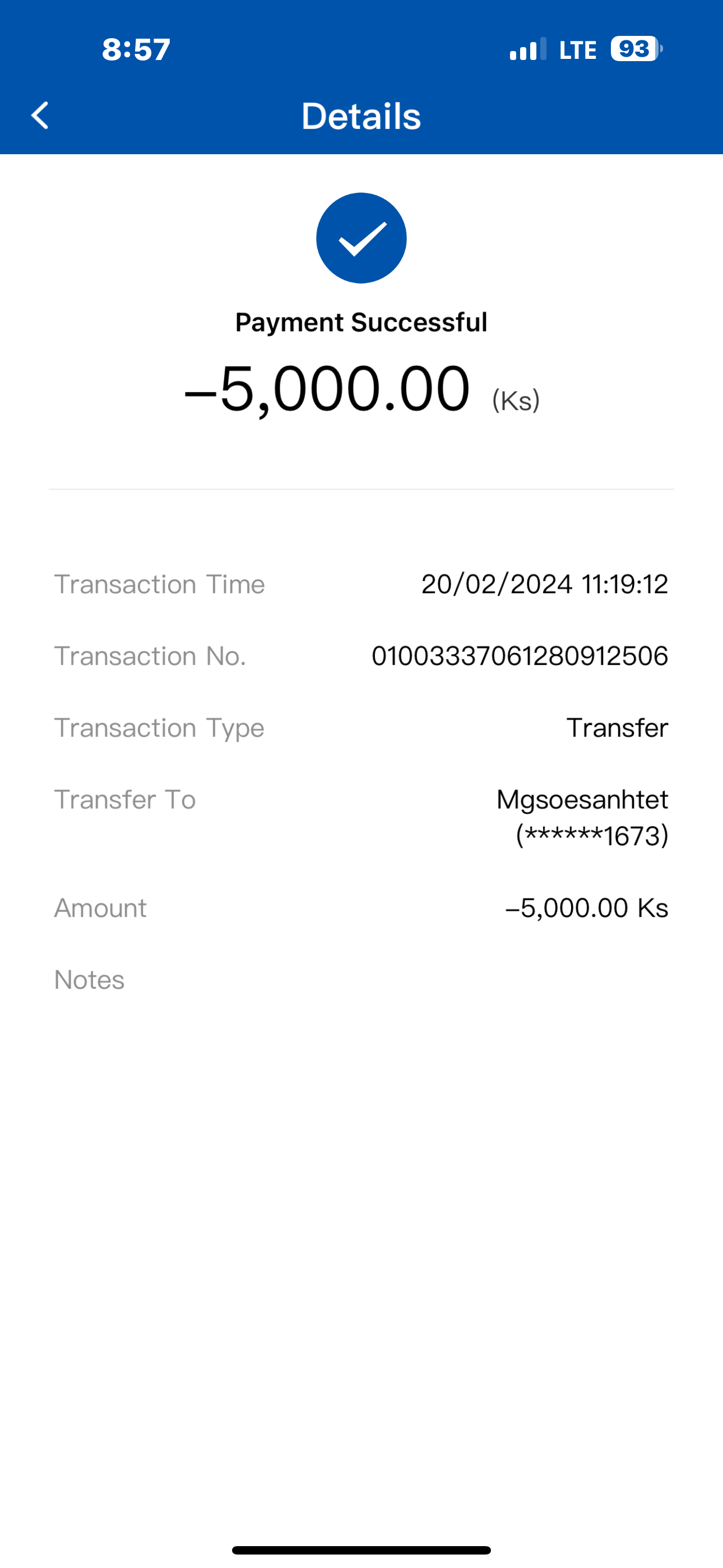Click the Transfer type value

point(617,728)
